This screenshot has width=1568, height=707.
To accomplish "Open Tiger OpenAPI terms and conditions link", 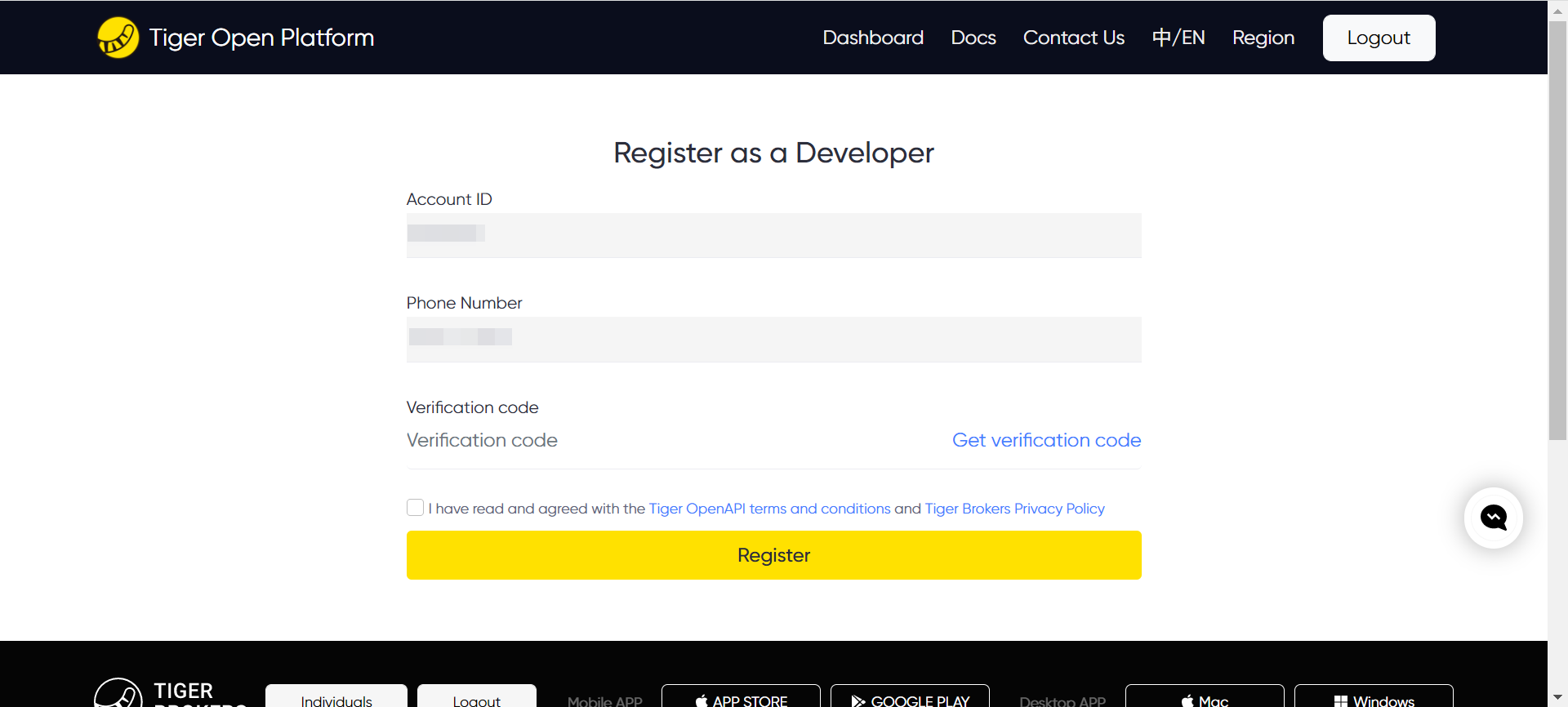I will click(x=769, y=509).
